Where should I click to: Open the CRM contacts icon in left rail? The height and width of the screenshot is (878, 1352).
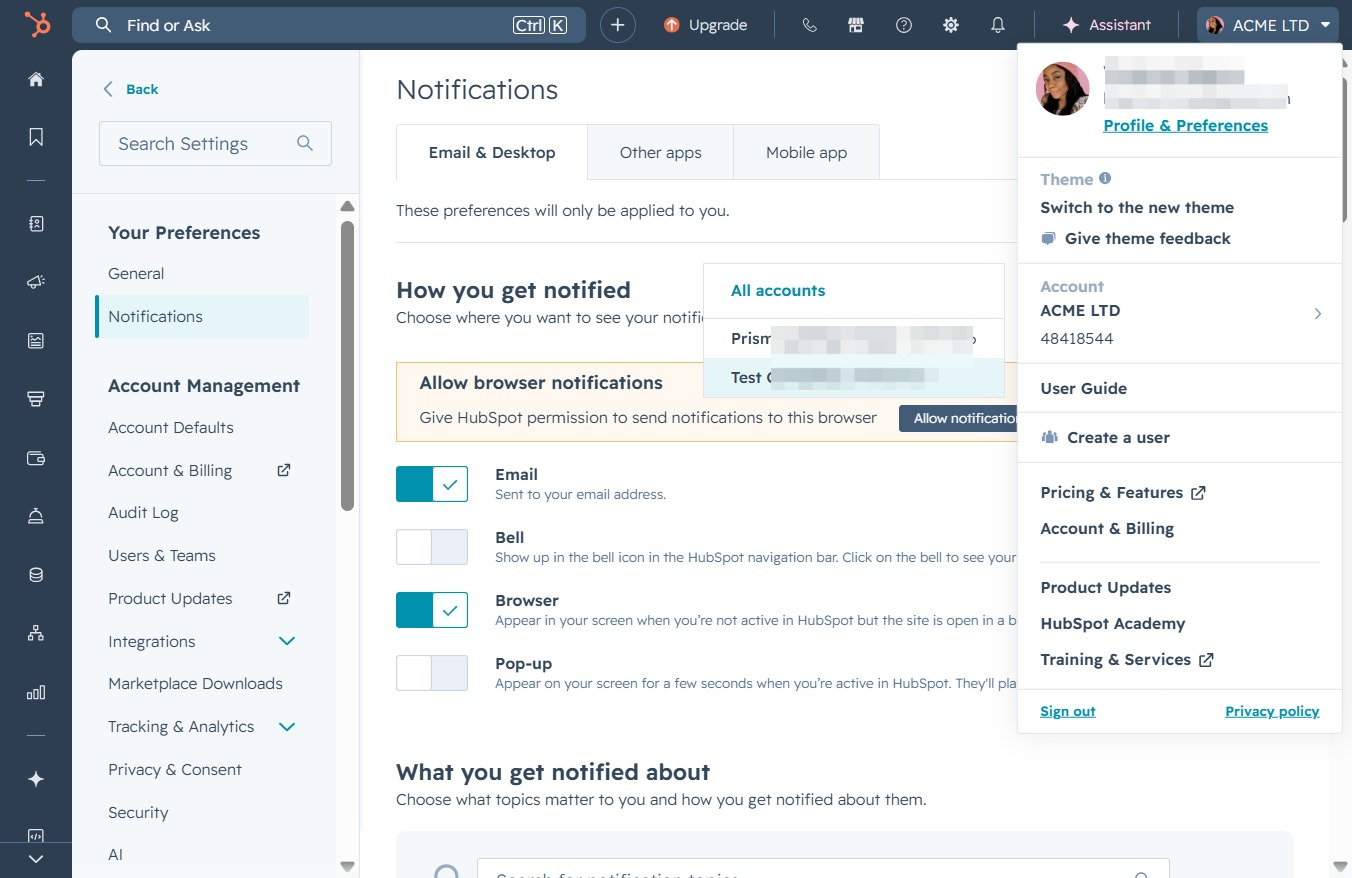point(36,224)
